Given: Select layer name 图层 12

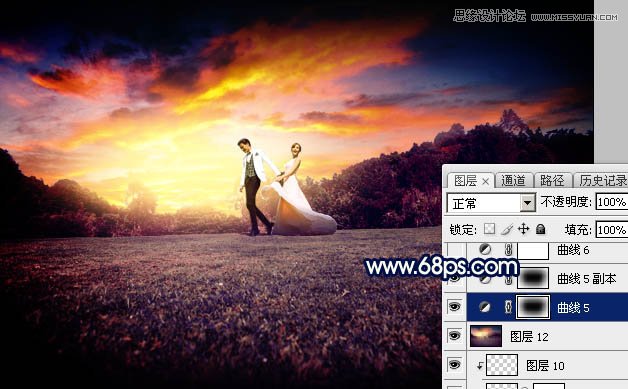Looking at the screenshot, I should (529, 337).
